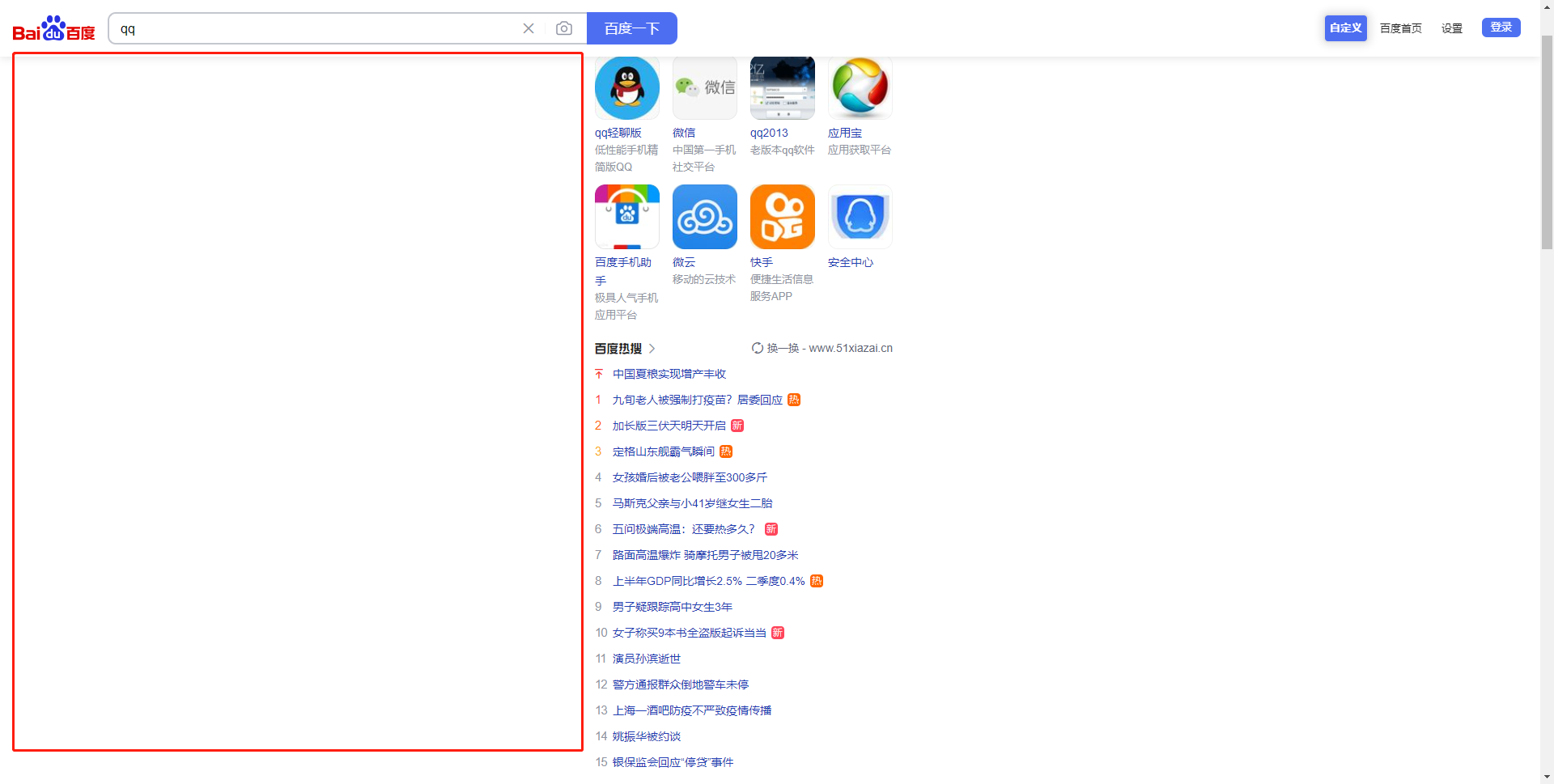Open the qq轻聊版 app icon
Viewport: 1554px width, 784px height.
click(x=626, y=87)
